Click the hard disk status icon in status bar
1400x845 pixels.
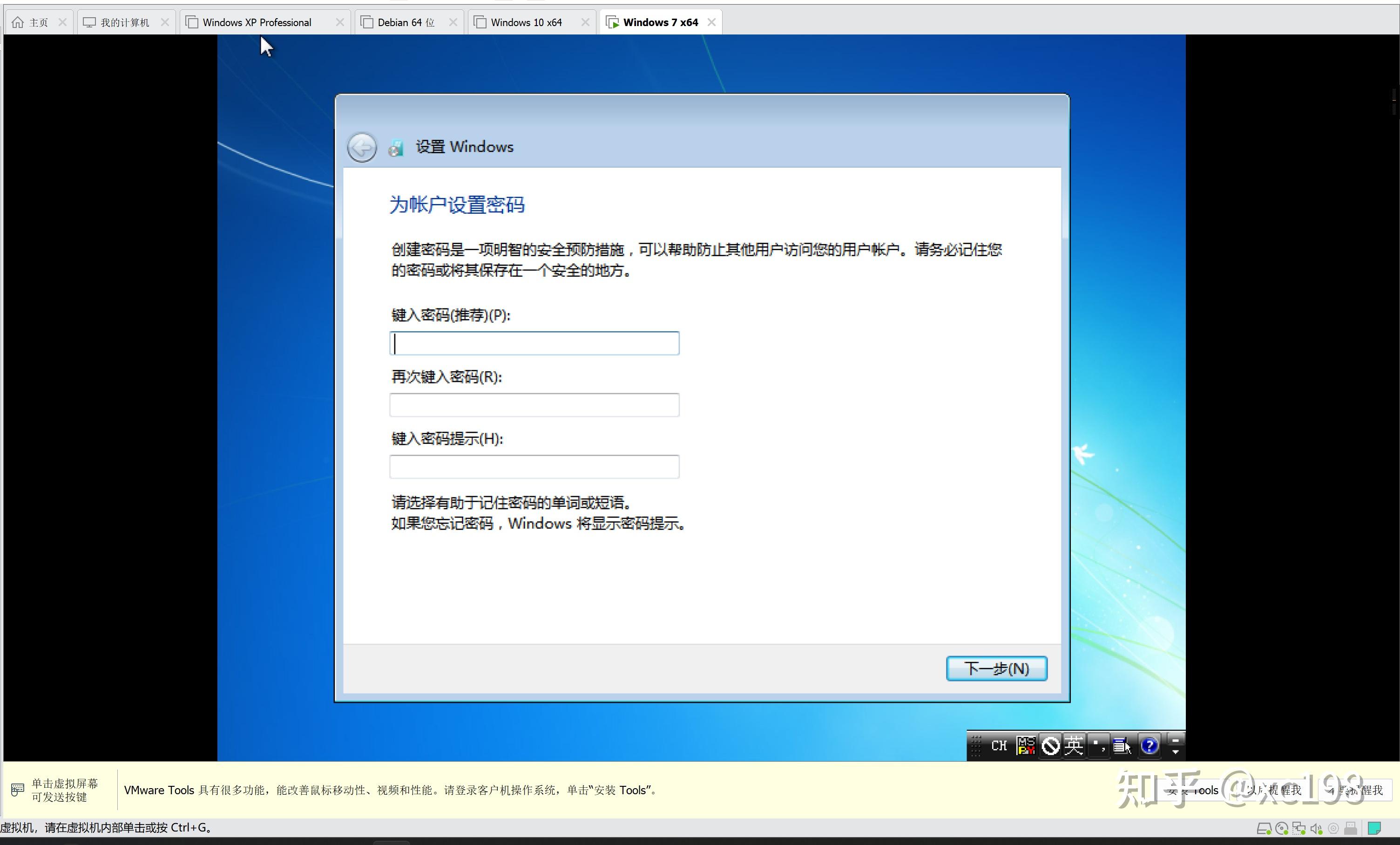pos(1265,829)
